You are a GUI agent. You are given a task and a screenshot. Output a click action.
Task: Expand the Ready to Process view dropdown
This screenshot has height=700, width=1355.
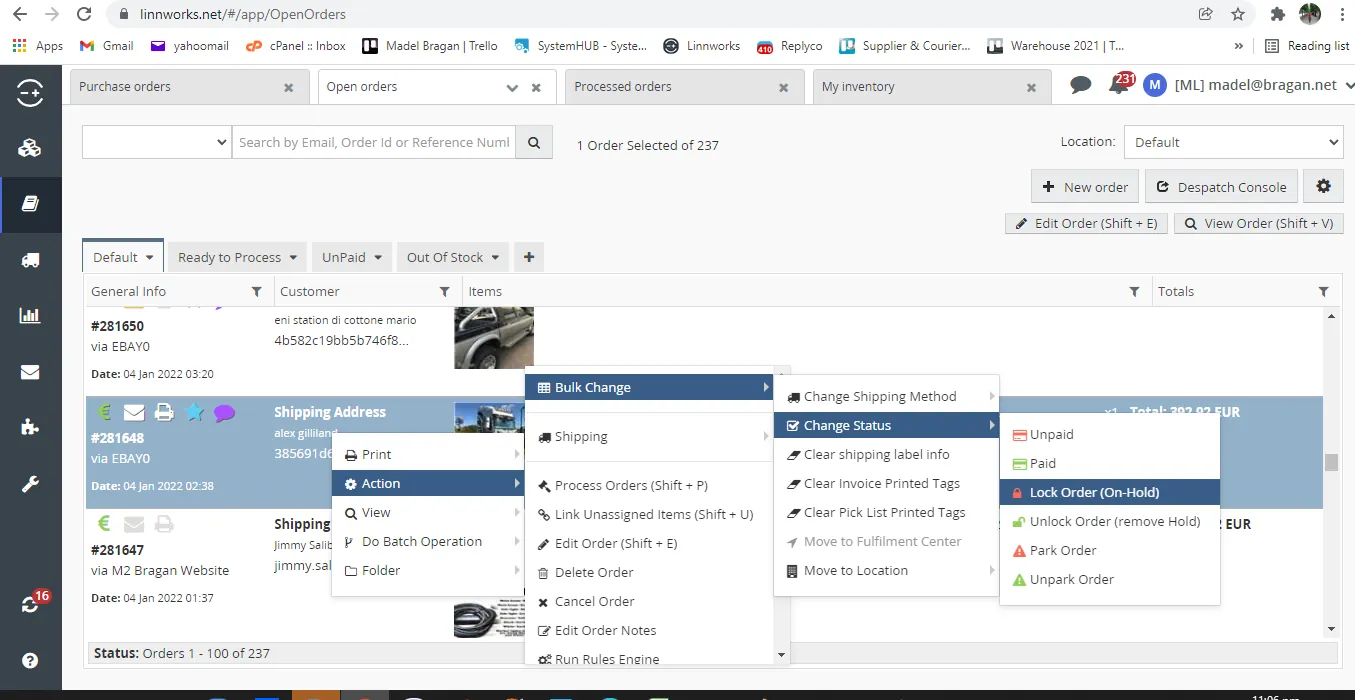click(x=293, y=258)
